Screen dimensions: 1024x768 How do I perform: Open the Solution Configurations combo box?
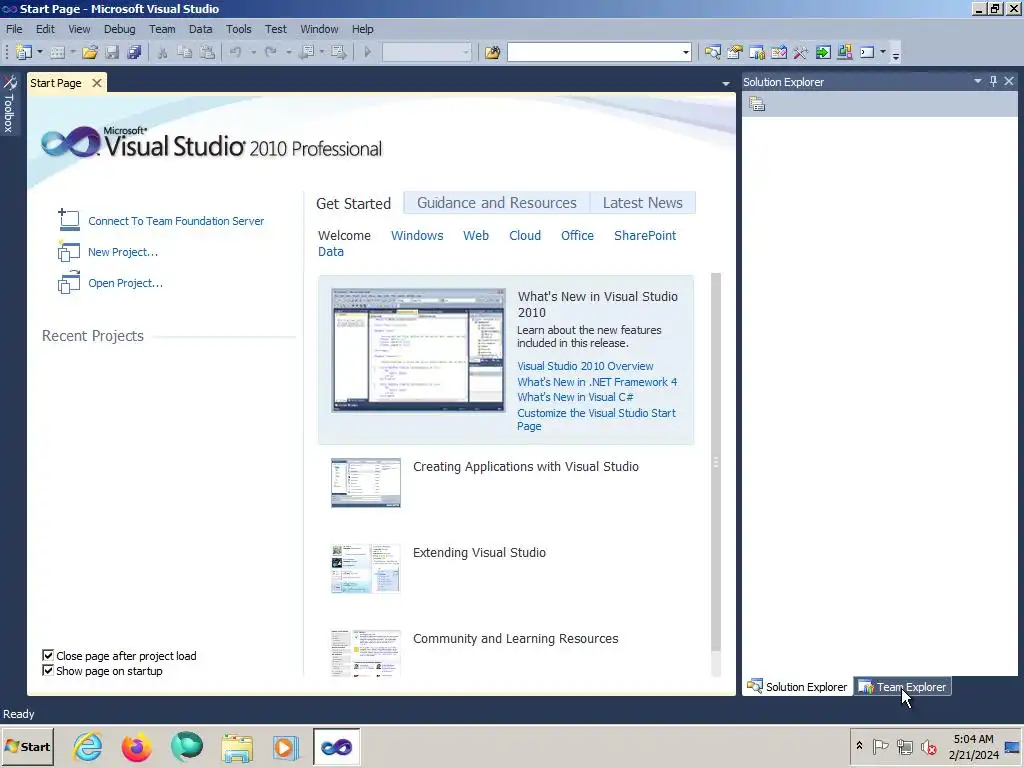click(426, 52)
